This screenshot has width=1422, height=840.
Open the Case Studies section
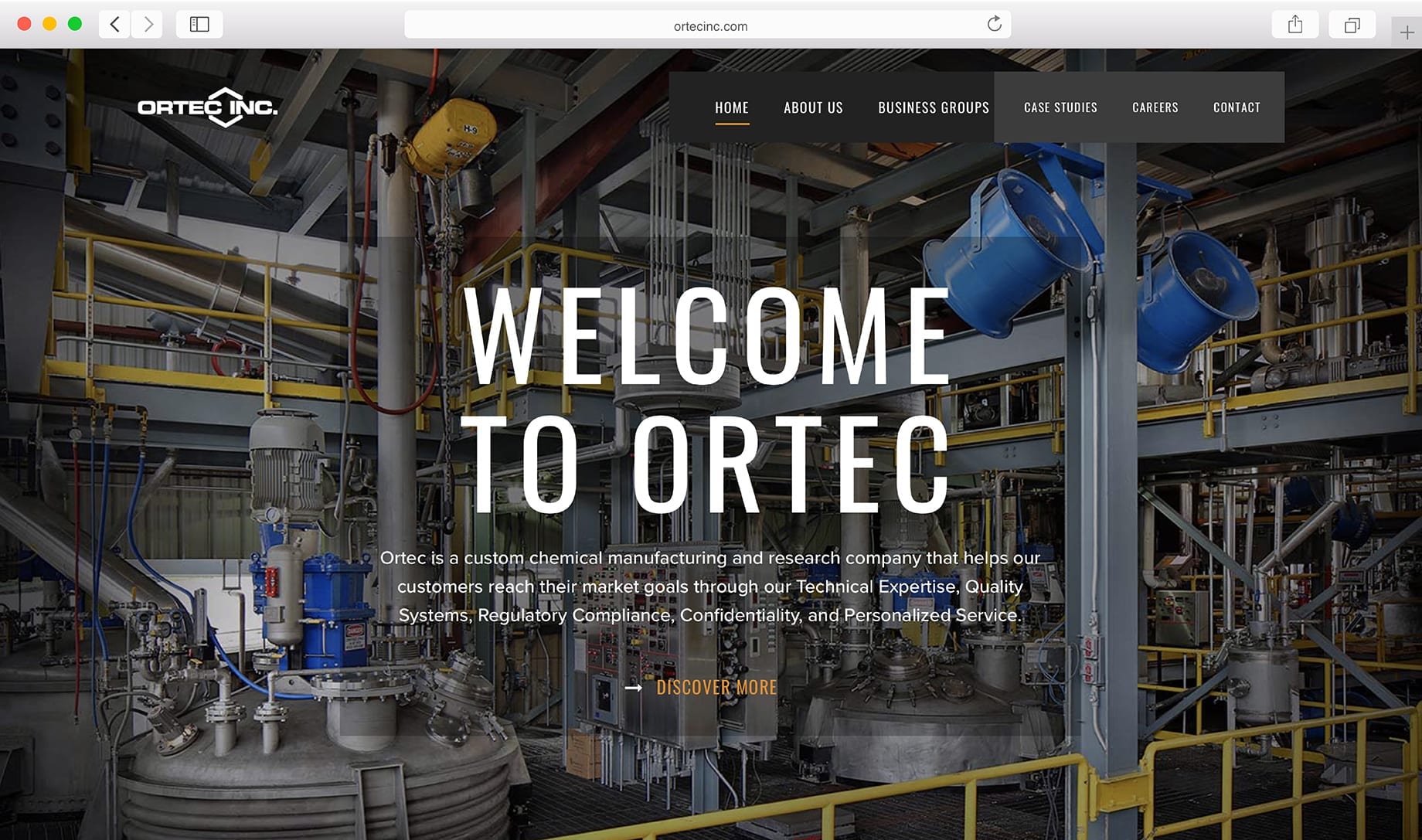coord(1060,107)
